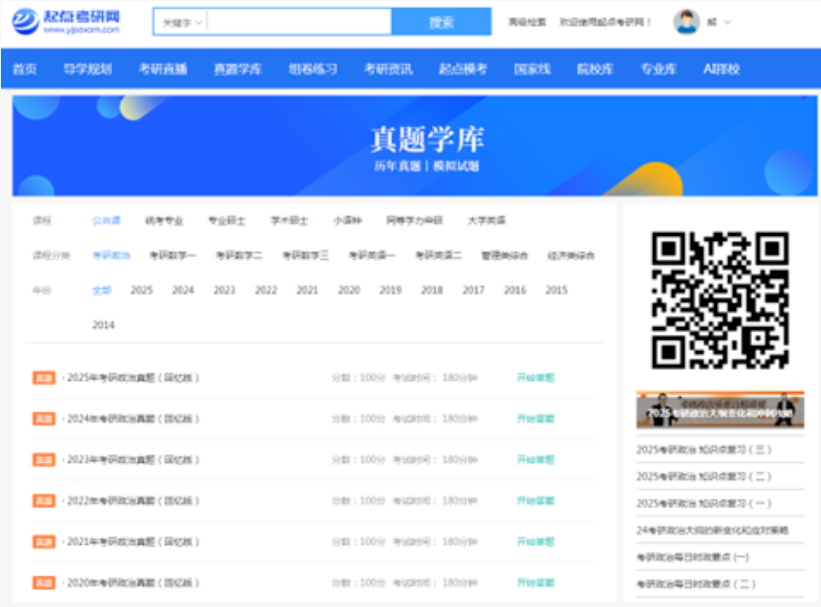The image size is (821, 607).
Task: Open the 考研直播 navigation tab
Action: coord(163,69)
